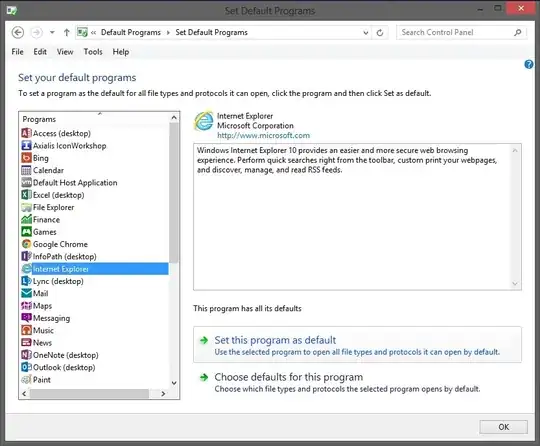Viewport: 540px width, 446px height.
Task: Click the Paint program icon
Action: coord(27,380)
